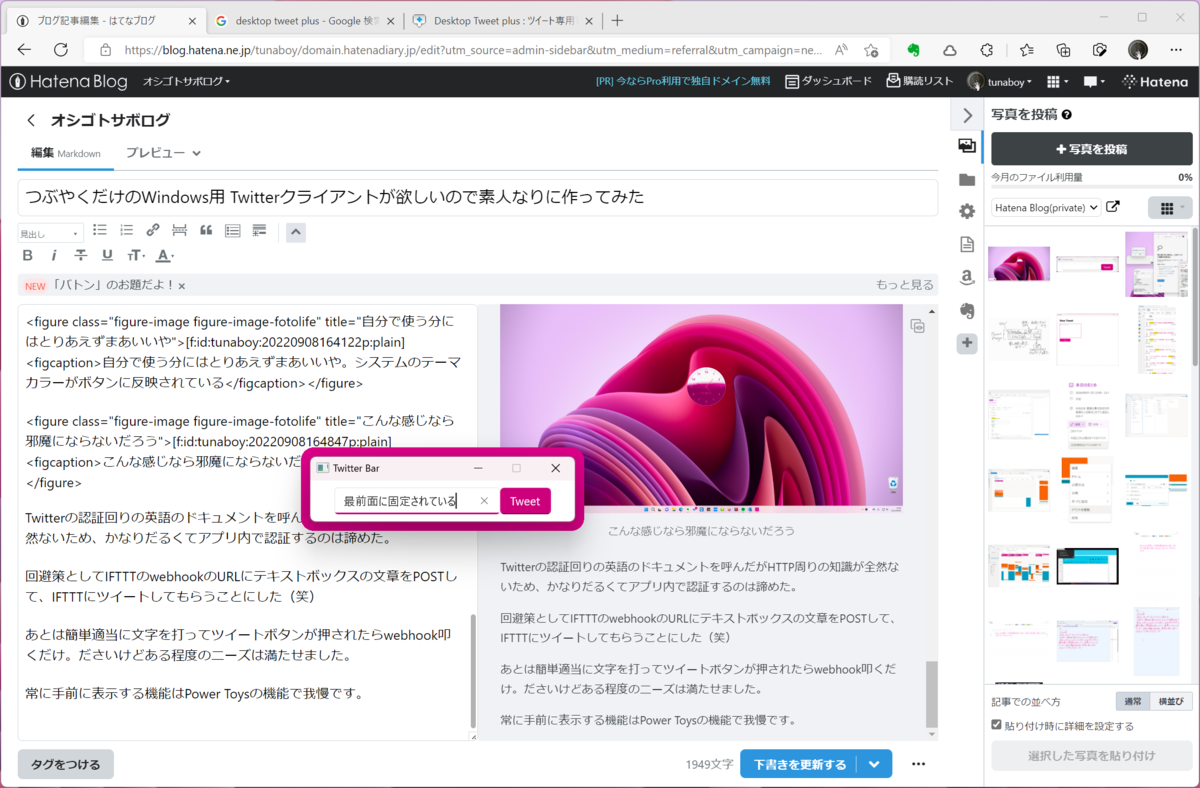The height and width of the screenshot is (788, 1200).
Task: Insert a numbered list in the editor
Action: 126,230
